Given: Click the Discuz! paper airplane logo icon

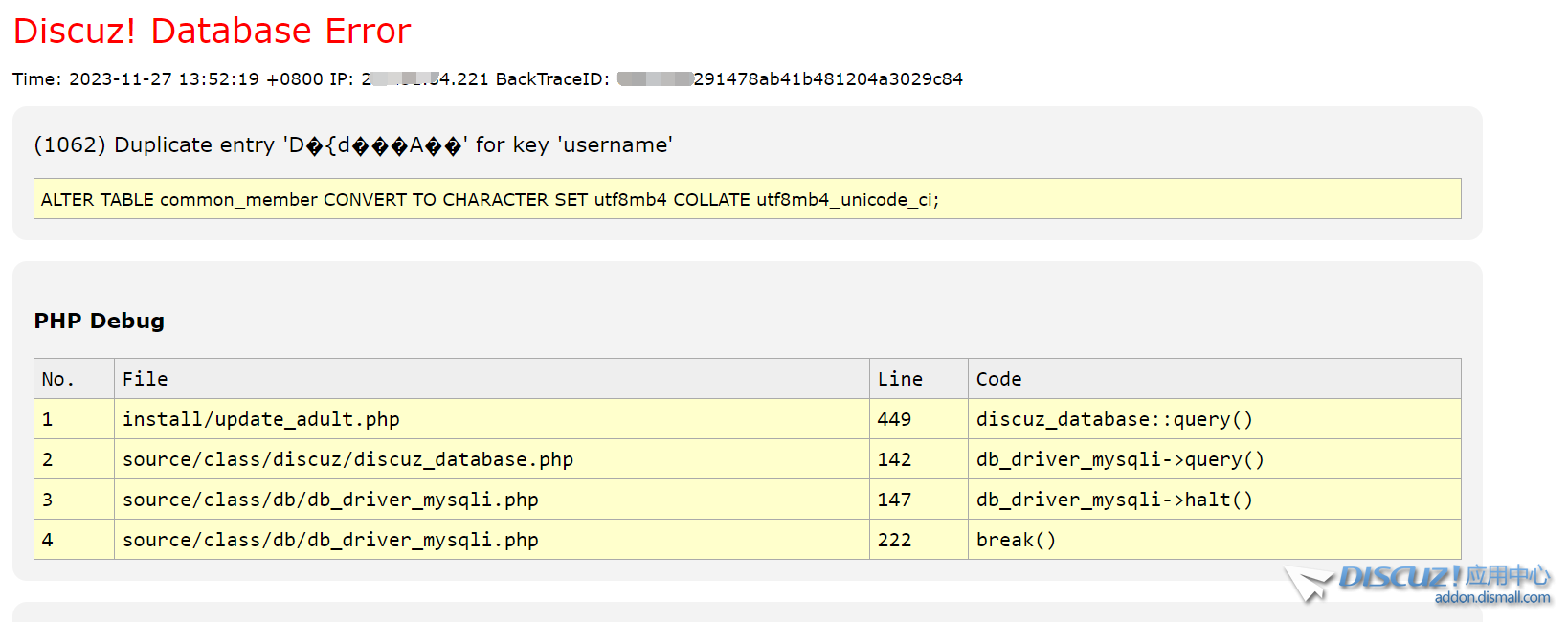Looking at the screenshot, I should (x=1309, y=583).
